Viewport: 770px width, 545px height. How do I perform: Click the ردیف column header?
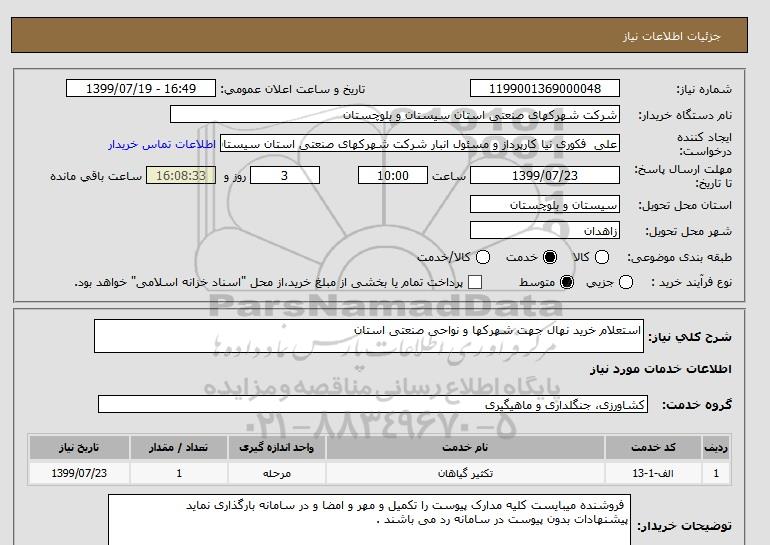716,448
